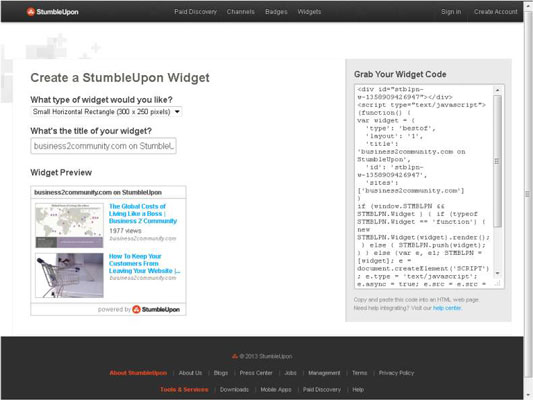Click the widget preview header title
Viewport: 533px width, 400px height.
pos(98,192)
